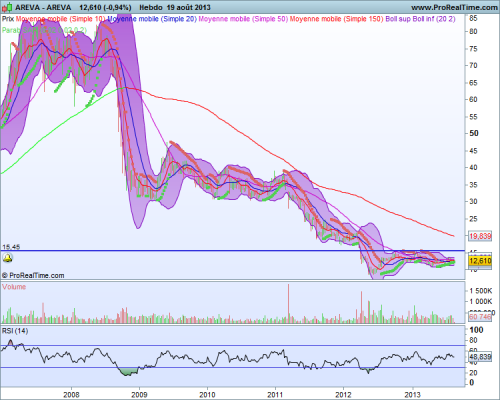Click the candlestick icon beside AREVA title

[x=9, y=7]
